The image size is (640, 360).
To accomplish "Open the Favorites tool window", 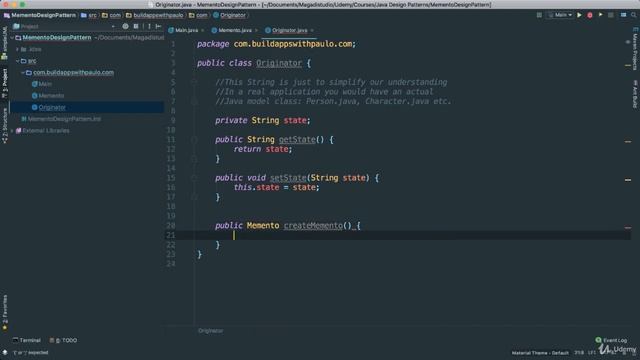I will coord(4,312).
